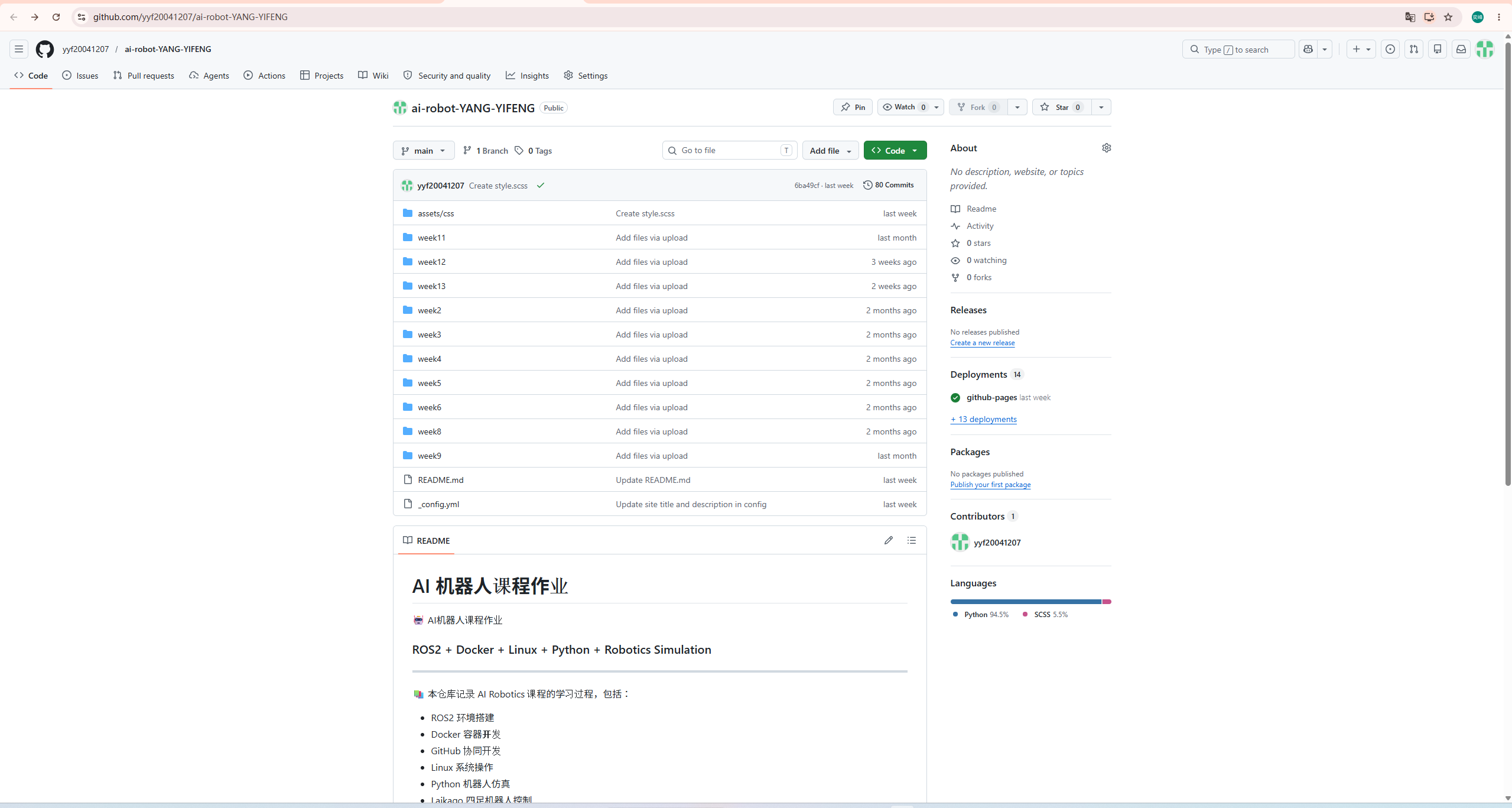View site information icon in address bar
This screenshot has height=808, width=1512.
click(x=82, y=17)
